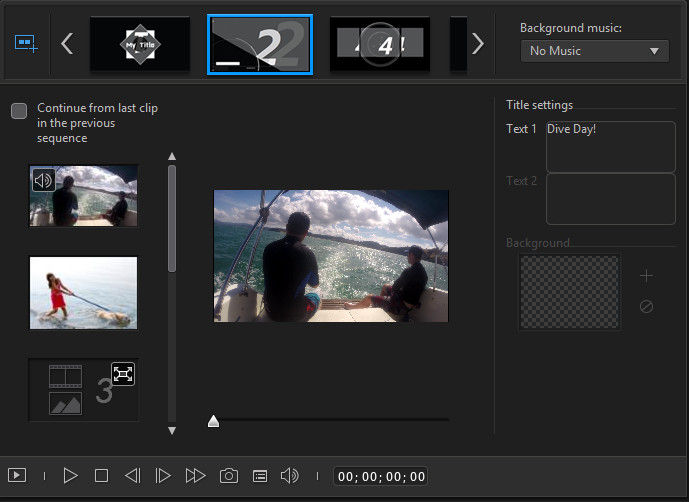Click the Text 1 field containing Dive Day!
The image size is (689, 502).
coord(610,147)
